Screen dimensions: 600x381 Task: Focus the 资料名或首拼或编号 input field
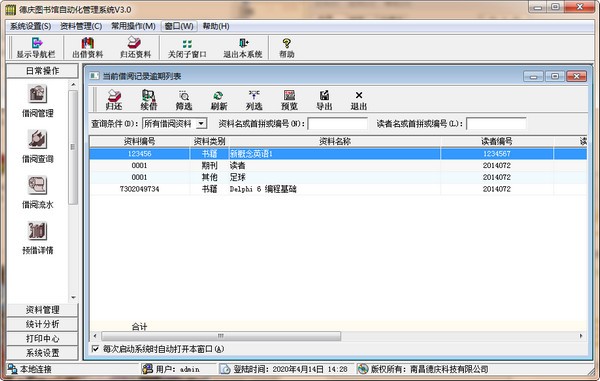[x=338, y=124]
